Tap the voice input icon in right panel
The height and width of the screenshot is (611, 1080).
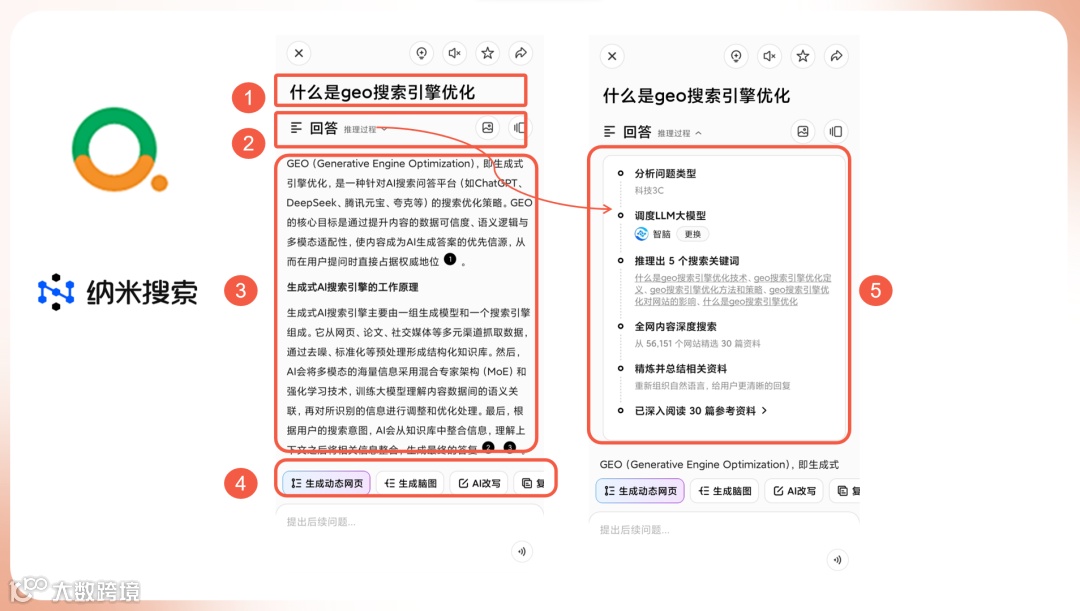837,559
